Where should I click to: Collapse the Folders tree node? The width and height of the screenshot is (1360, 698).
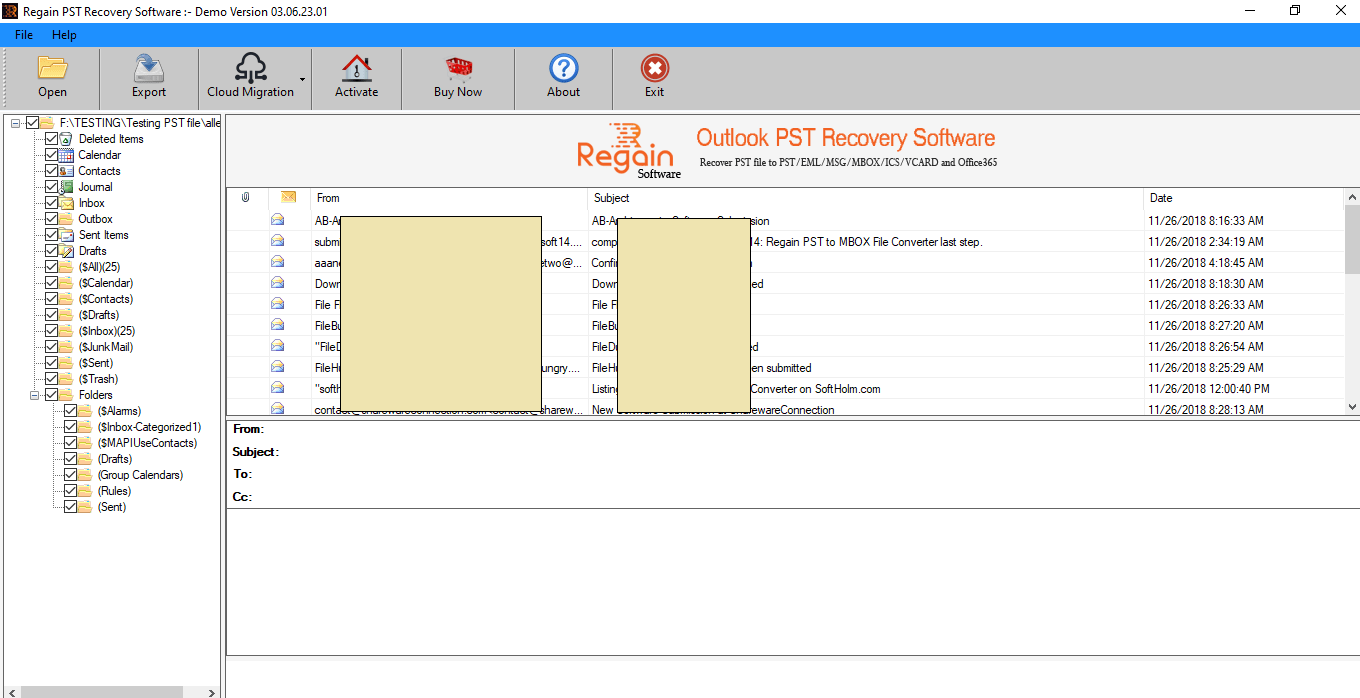coord(34,394)
